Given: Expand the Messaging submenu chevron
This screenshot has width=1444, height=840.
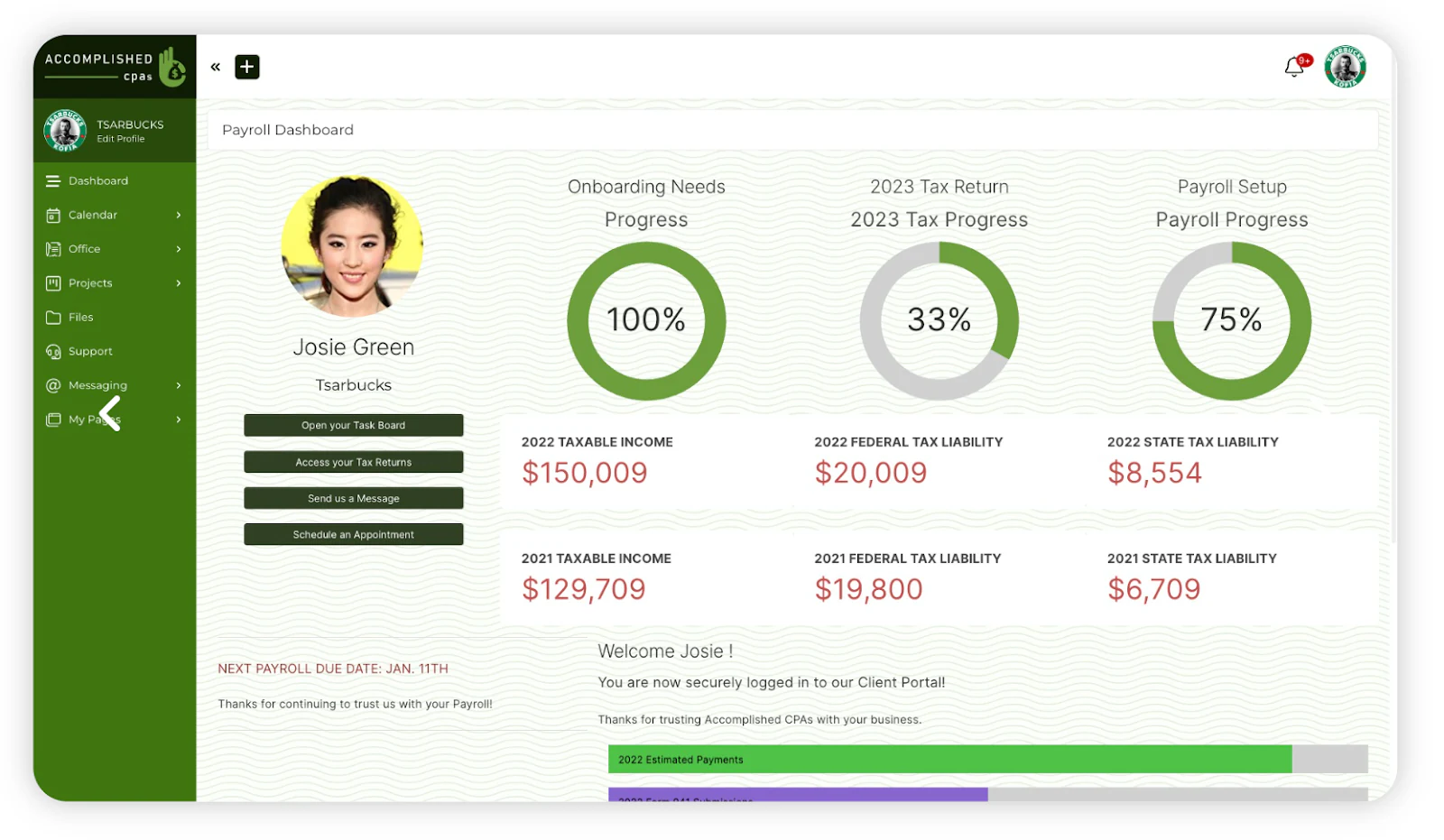Looking at the screenshot, I should (179, 385).
